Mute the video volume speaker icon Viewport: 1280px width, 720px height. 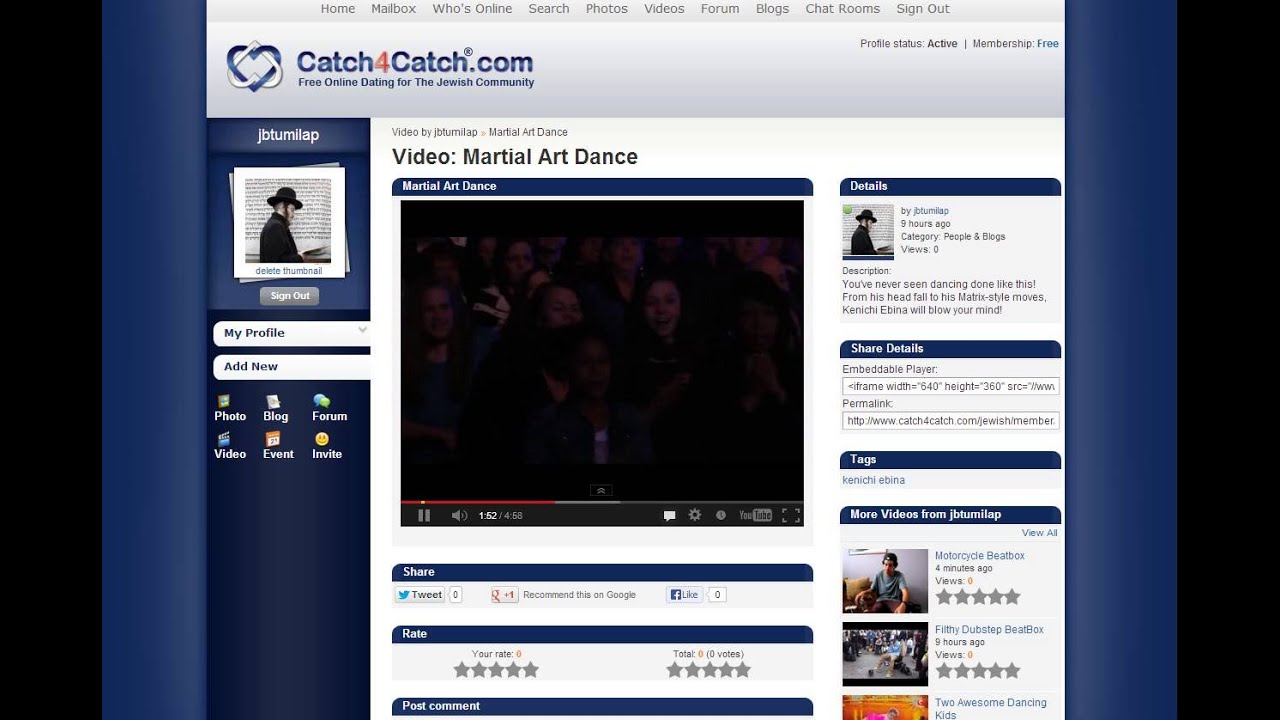click(x=459, y=515)
